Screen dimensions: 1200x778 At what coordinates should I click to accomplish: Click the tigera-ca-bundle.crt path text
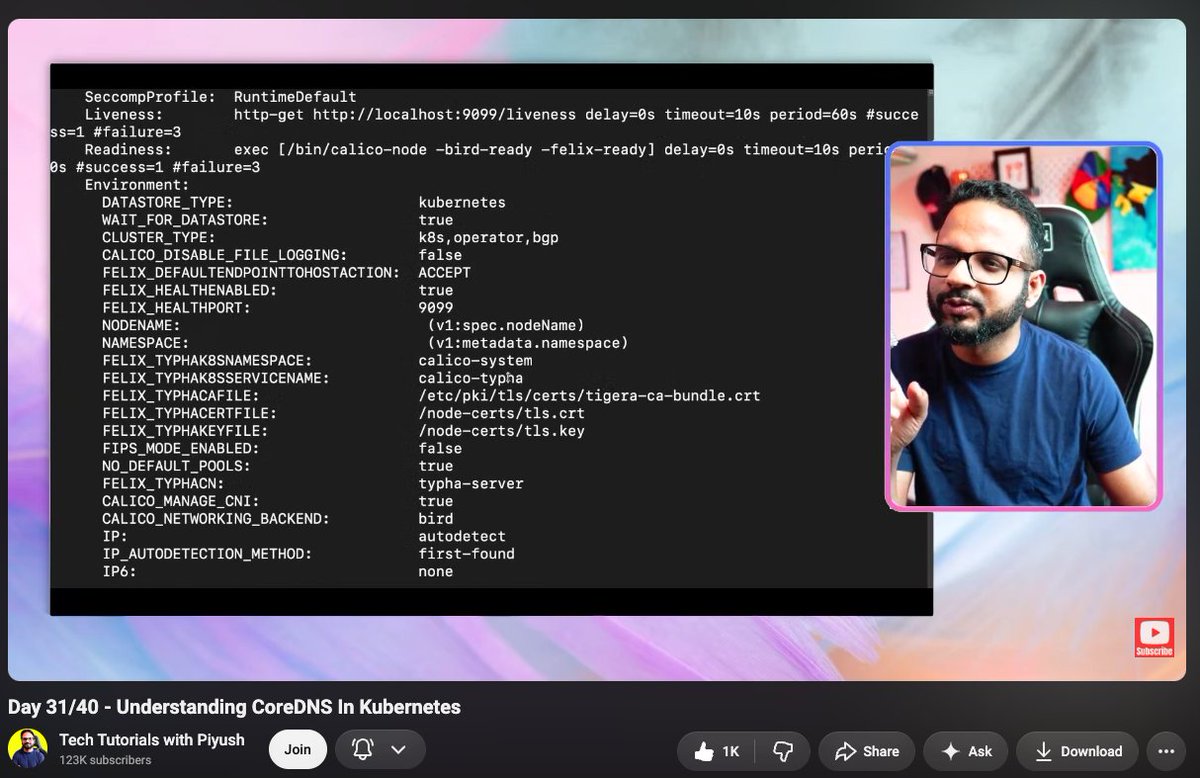tap(589, 396)
